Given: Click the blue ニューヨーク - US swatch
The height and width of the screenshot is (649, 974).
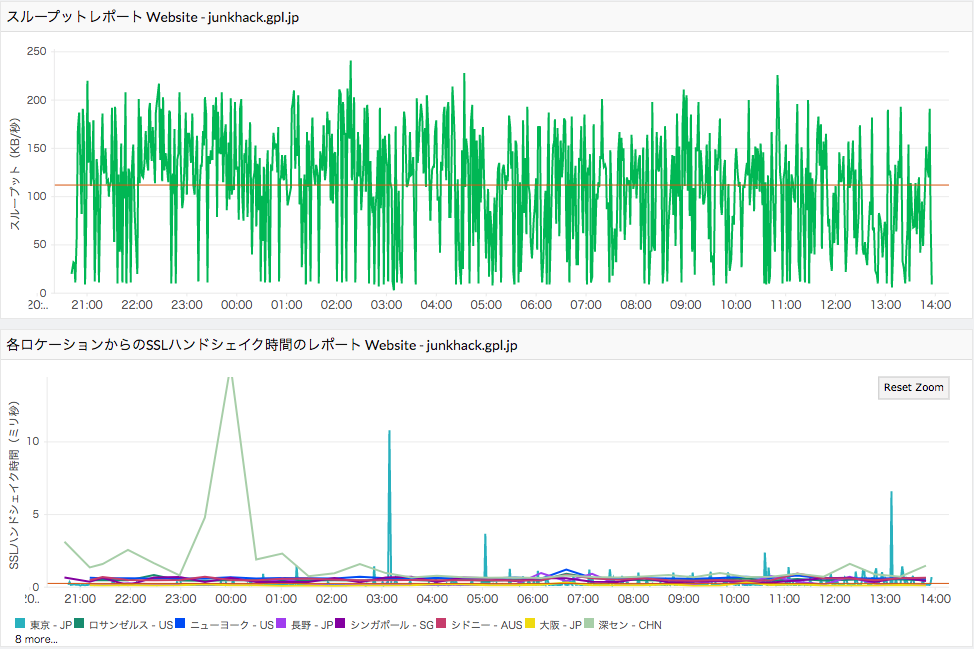Looking at the screenshot, I should pyautogui.click(x=180, y=625).
